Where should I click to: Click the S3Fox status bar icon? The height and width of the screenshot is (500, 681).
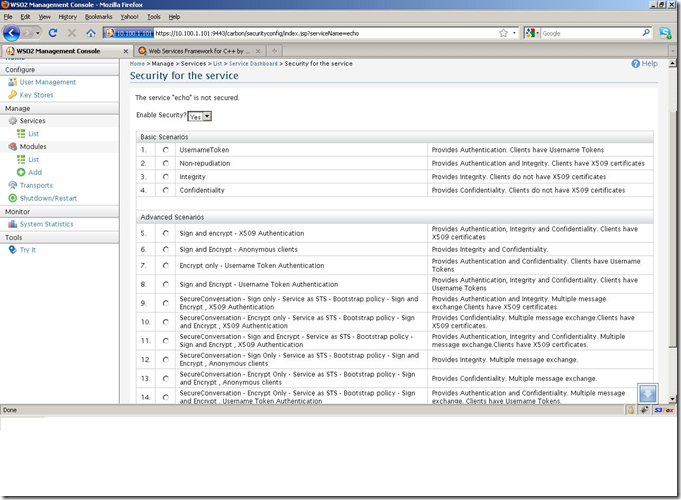point(664,410)
